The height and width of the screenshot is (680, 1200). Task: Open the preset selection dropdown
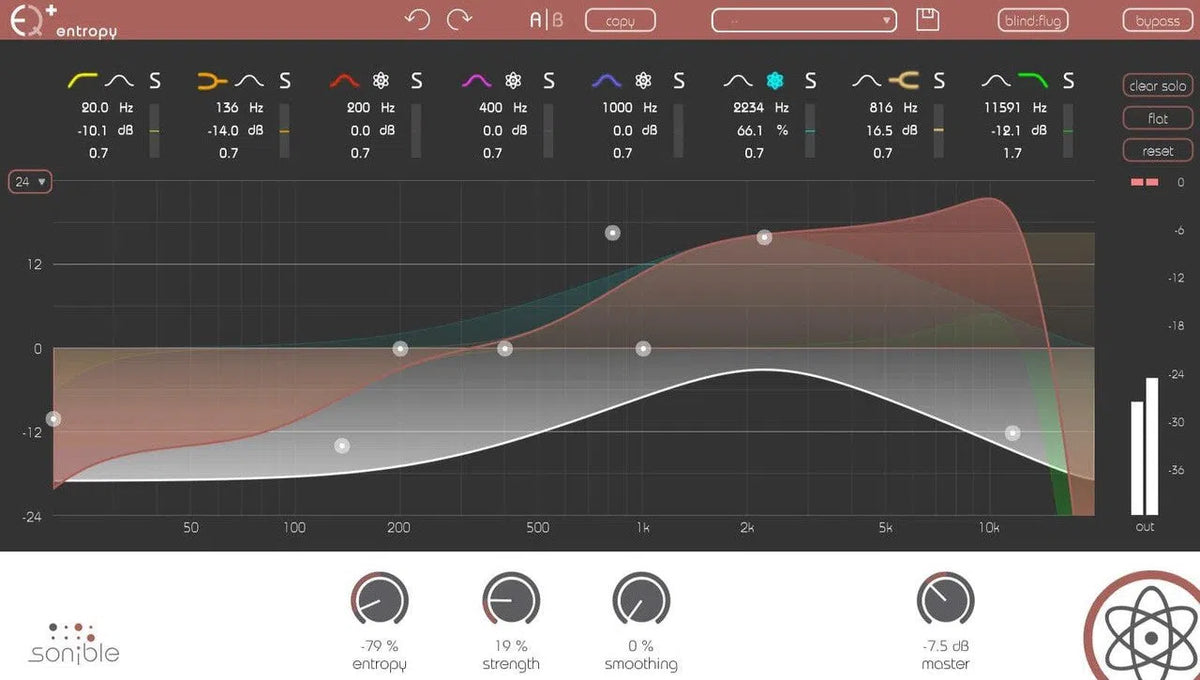point(803,18)
